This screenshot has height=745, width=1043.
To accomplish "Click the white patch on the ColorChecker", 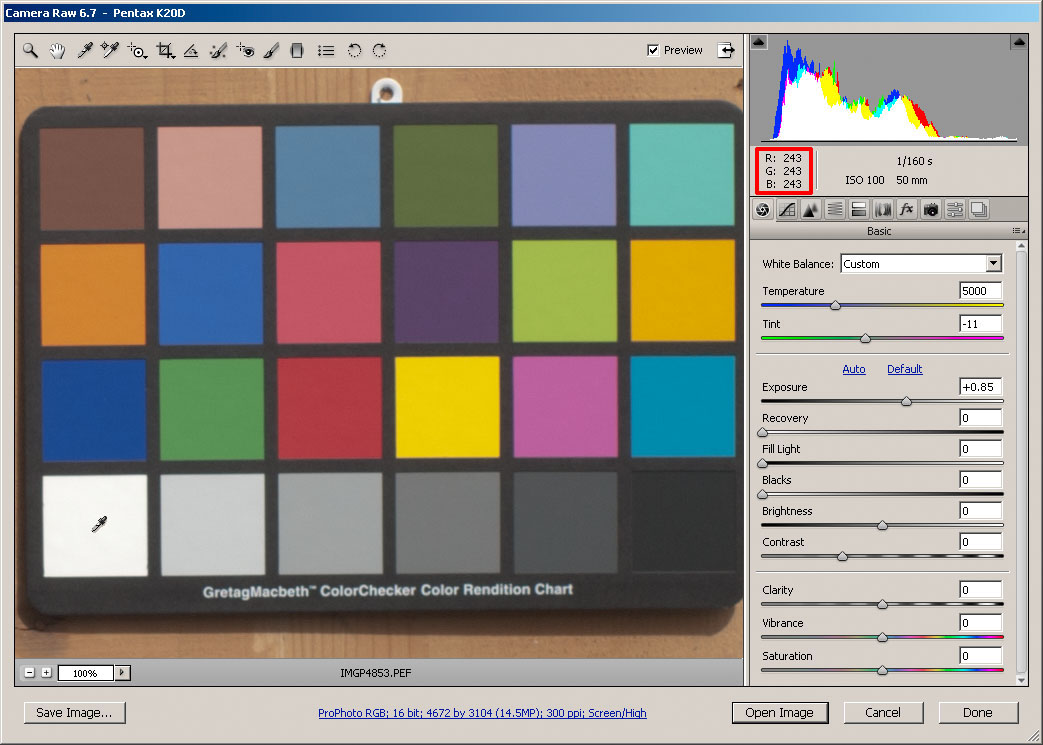I will 95,525.
